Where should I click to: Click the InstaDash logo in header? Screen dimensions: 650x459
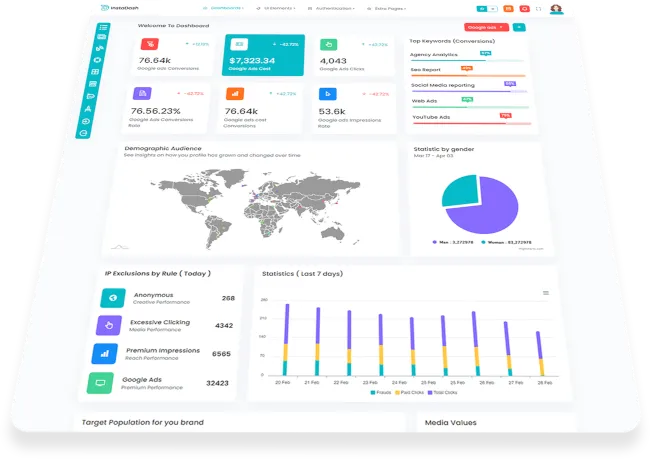[120, 8]
